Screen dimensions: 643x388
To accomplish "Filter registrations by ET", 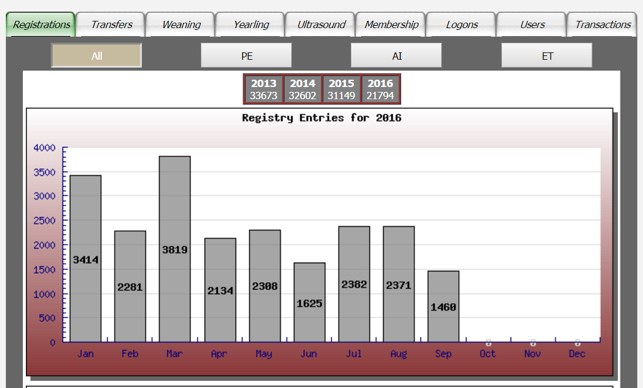I will pyautogui.click(x=547, y=56).
